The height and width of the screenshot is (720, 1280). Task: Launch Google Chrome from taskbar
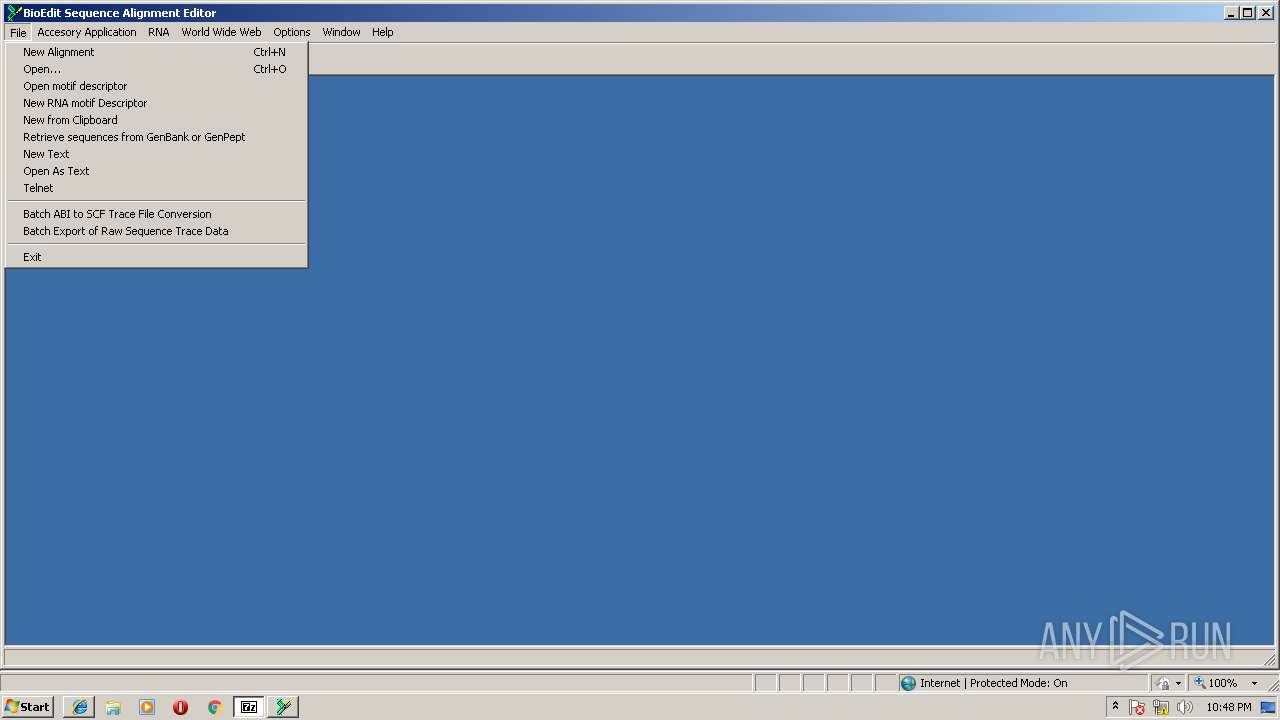coord(214,707)
